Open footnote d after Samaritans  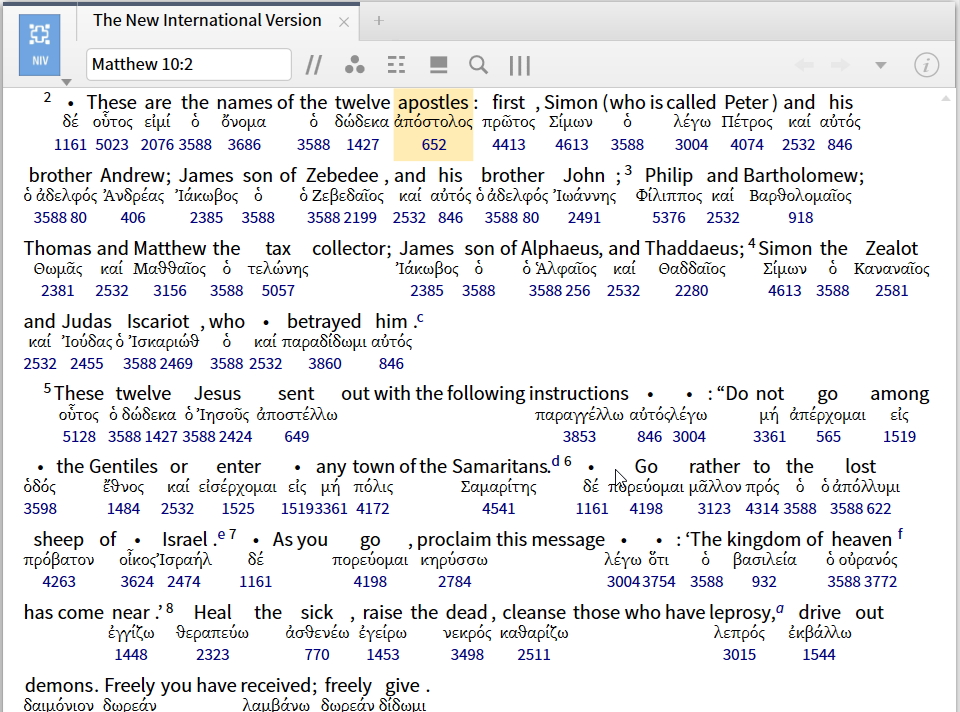tap(555, 461)
